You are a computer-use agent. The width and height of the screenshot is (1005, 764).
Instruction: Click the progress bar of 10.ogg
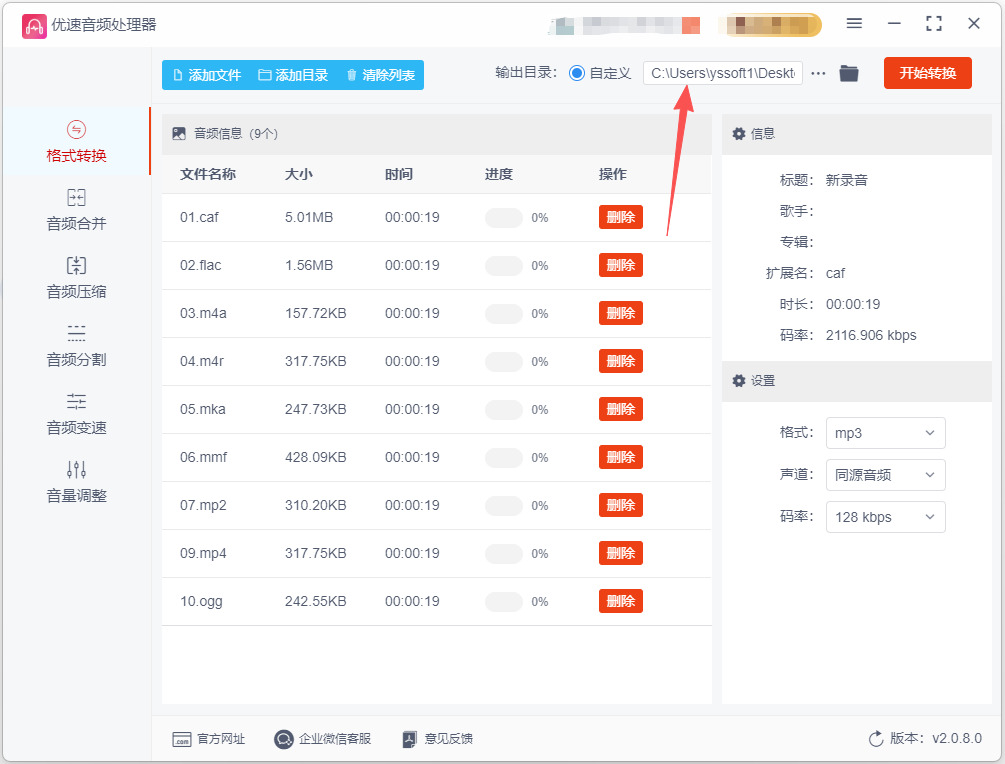(x=504, y=602)
